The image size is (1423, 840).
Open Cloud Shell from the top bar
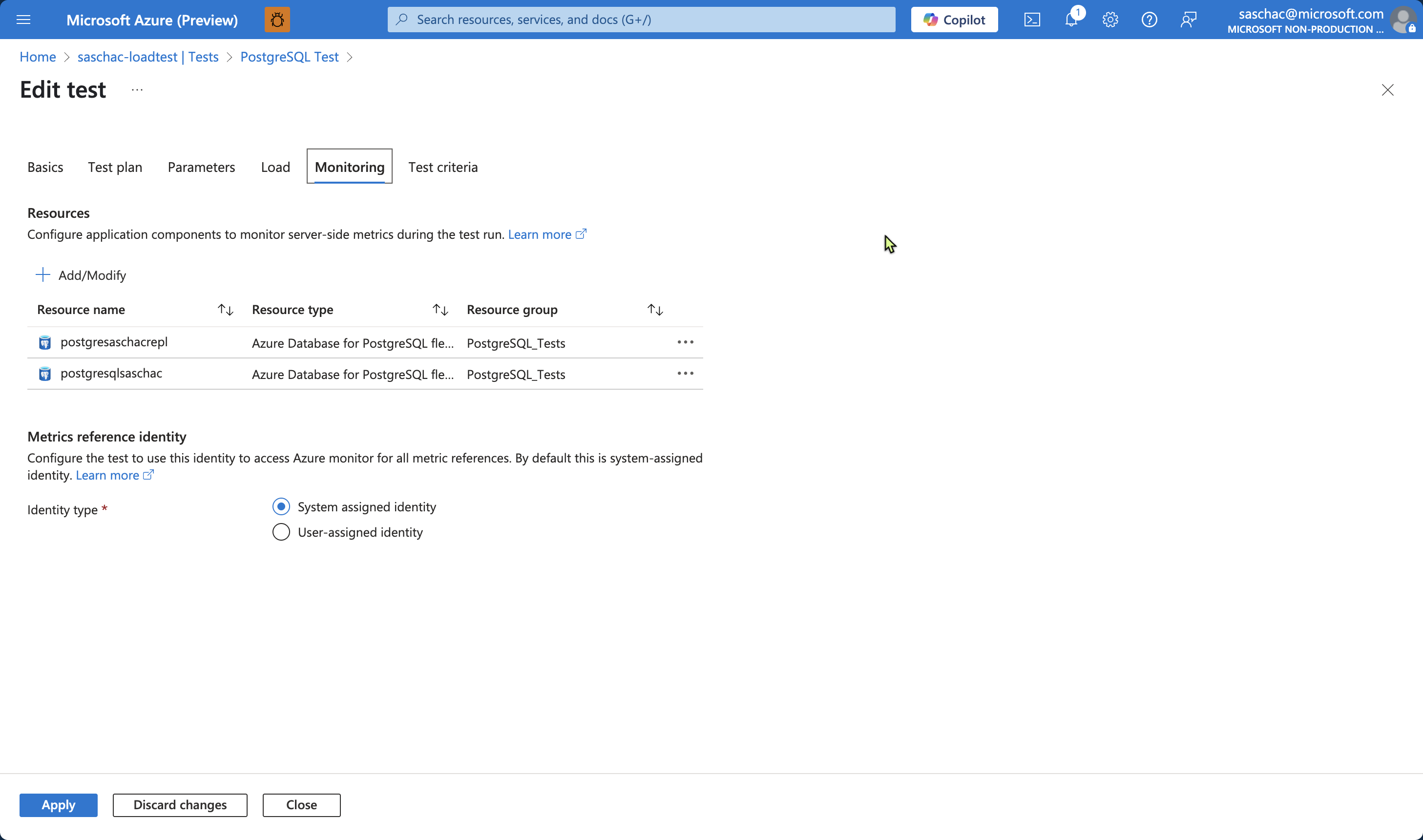point(1032,20)
